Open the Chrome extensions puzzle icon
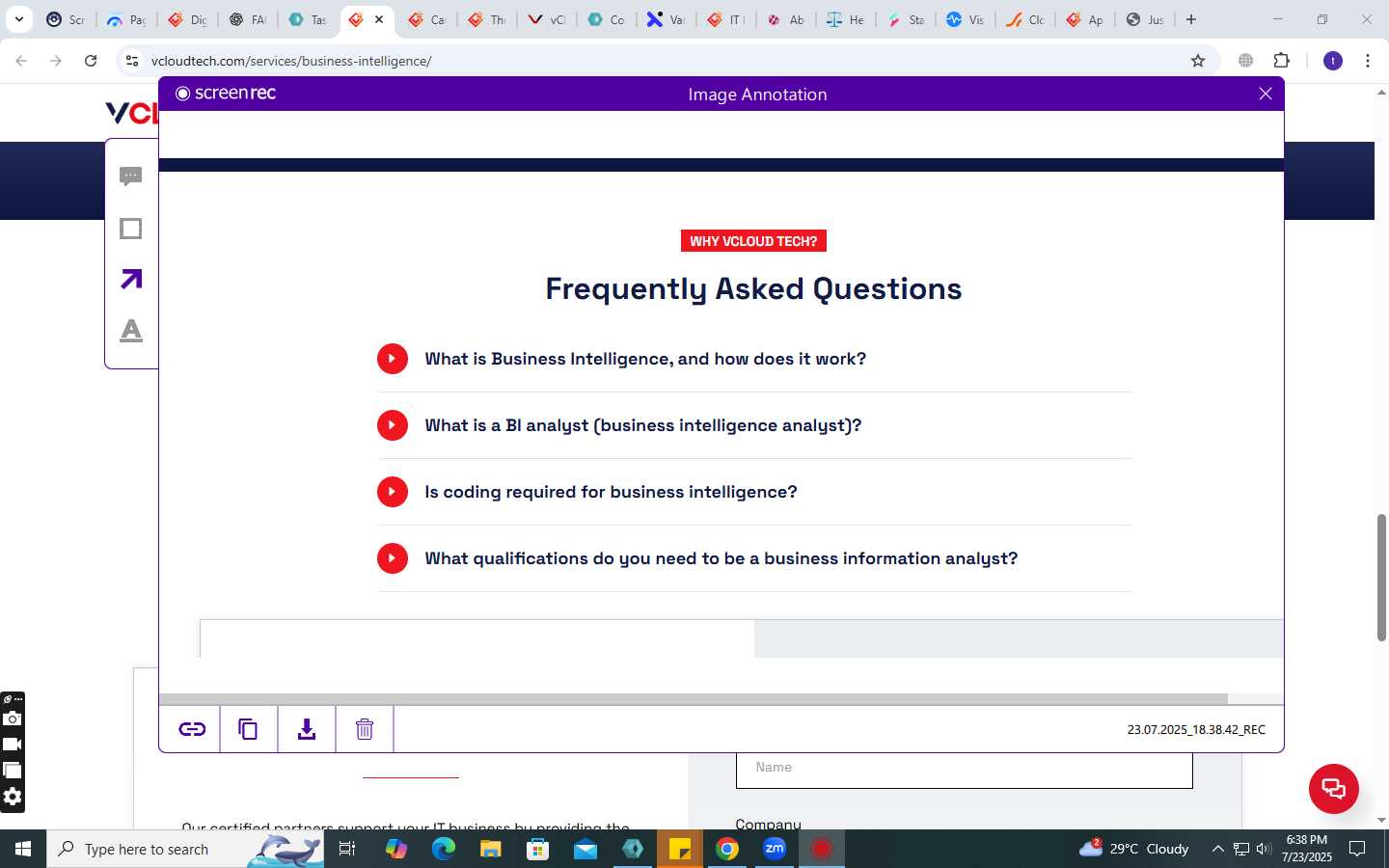Viewport: 1389px width, 868px height. coord(1282,61)
